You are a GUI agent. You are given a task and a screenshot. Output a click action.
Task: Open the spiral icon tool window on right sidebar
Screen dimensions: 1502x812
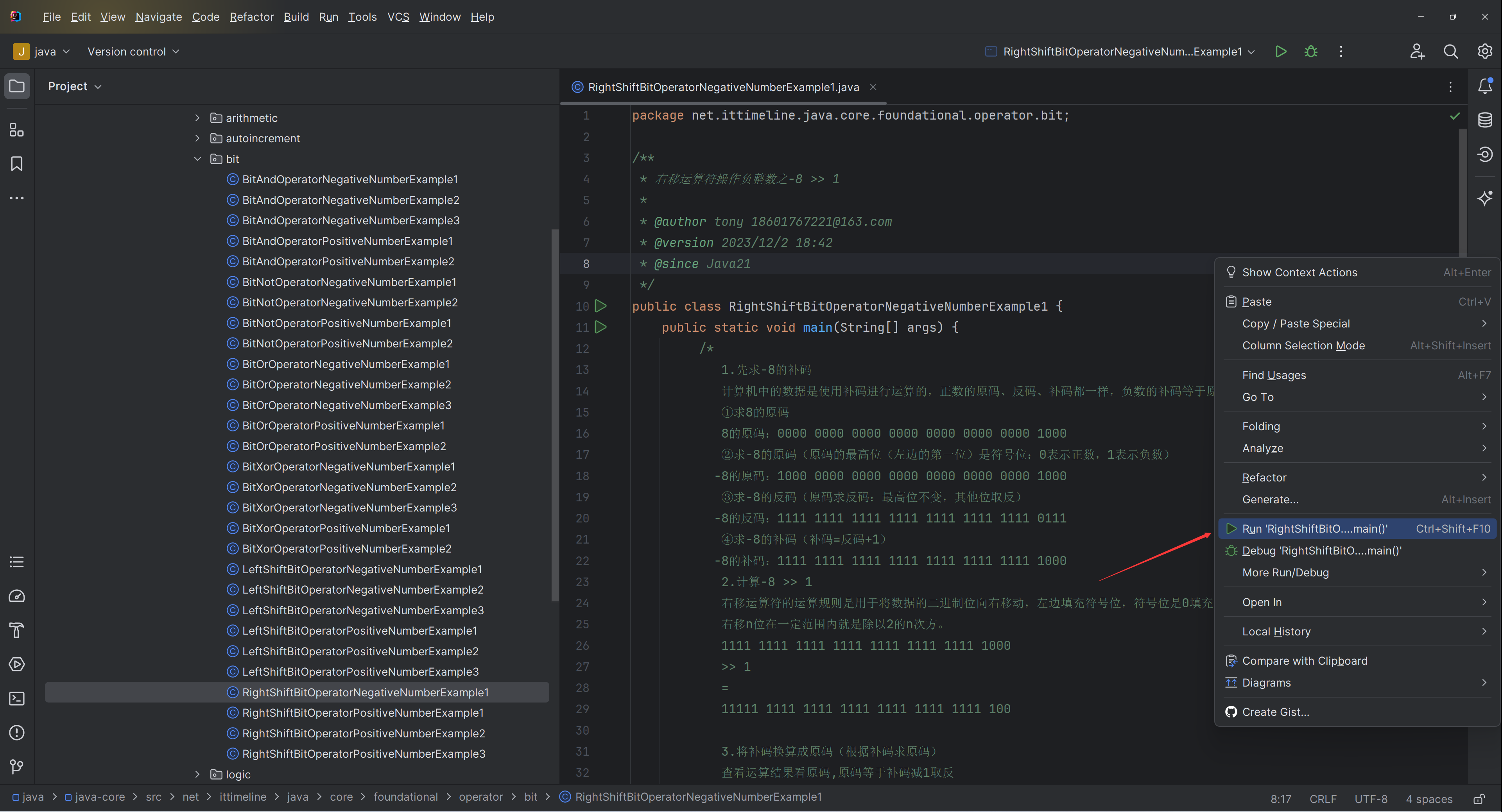1485,154
